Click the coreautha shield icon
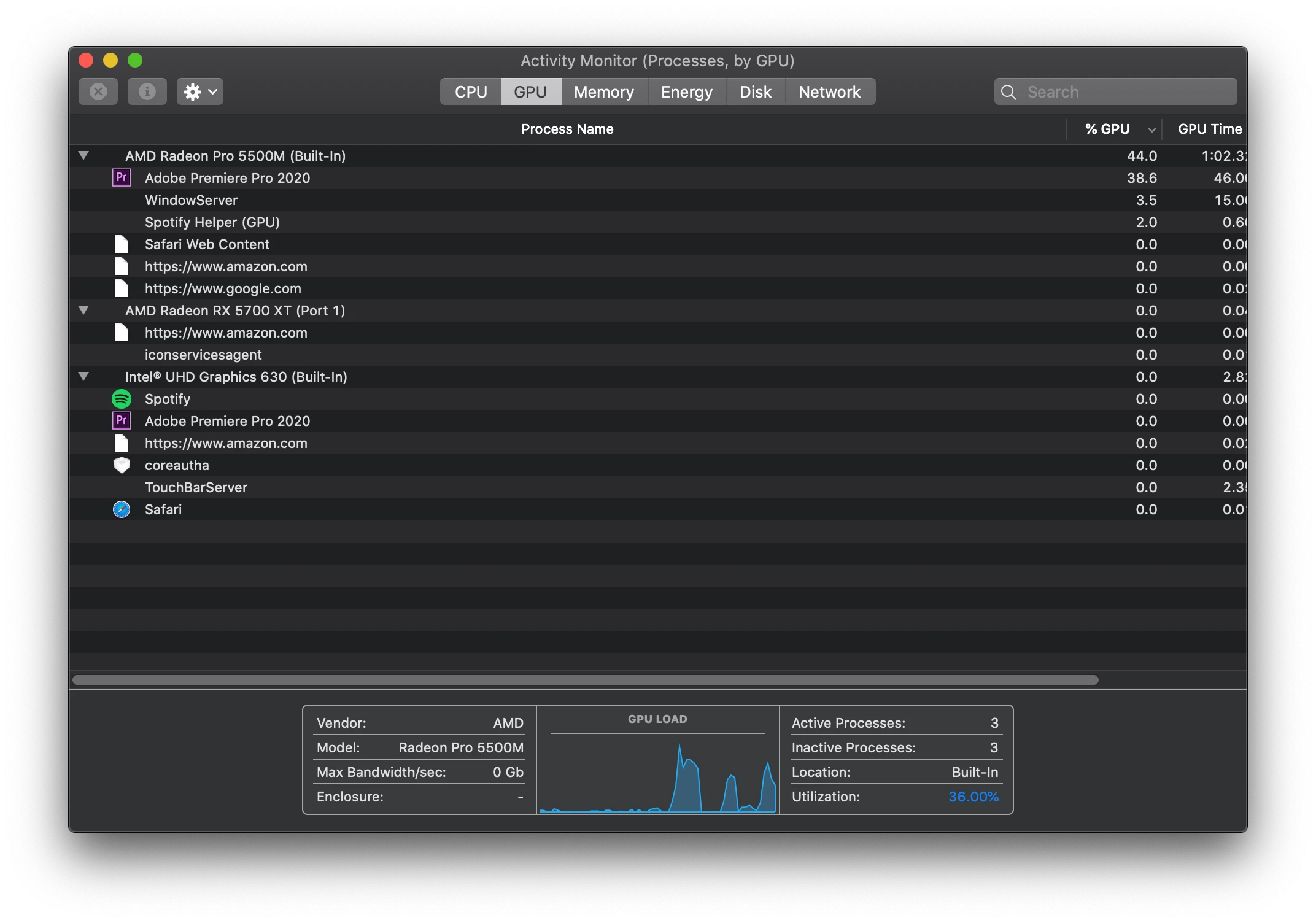The width and height of the screenshot is (1316, 923). tap(122, 465)
